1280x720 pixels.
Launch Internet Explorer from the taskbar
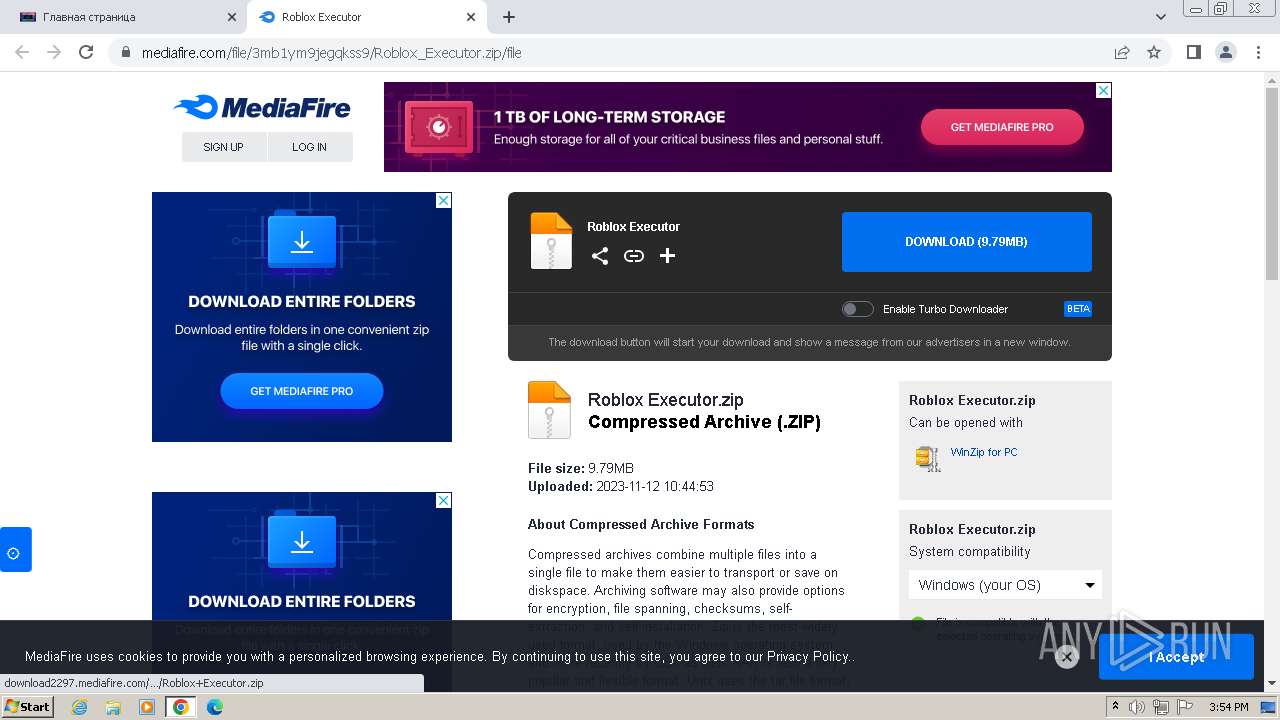(80, 707)
